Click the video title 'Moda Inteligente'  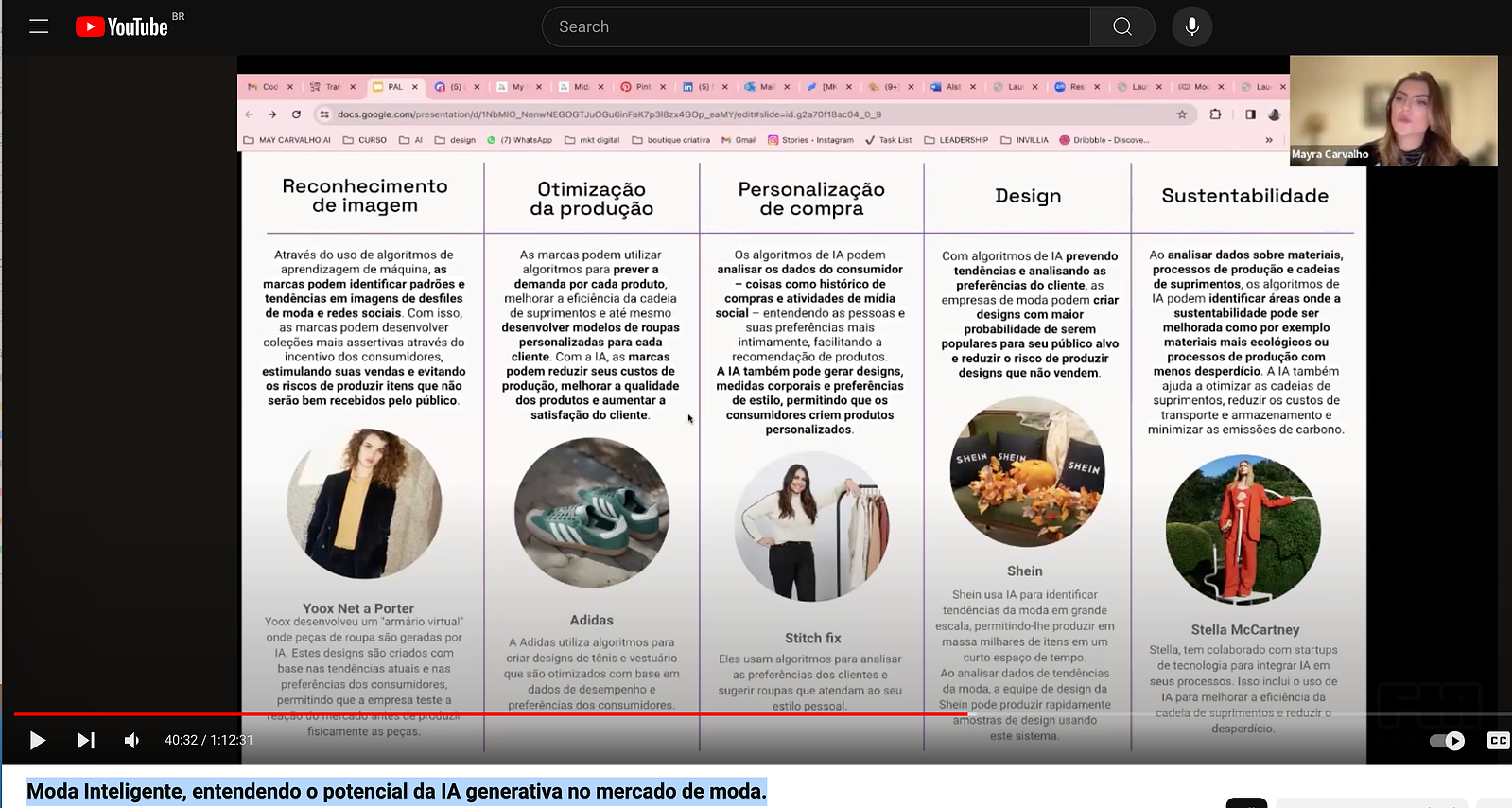pos(396,791)
